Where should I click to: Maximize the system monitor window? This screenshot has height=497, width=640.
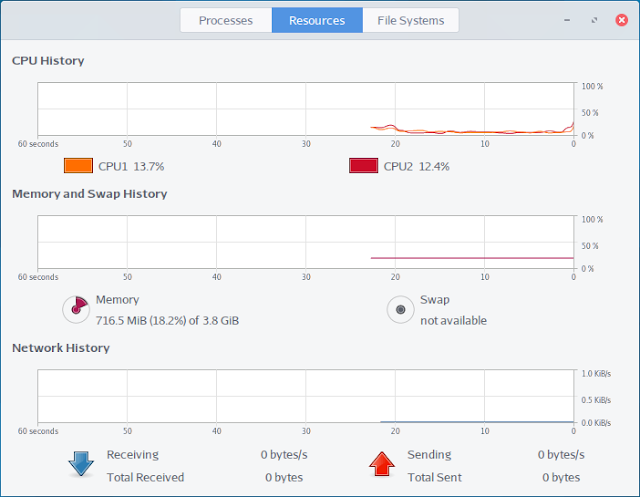[594, 20]
